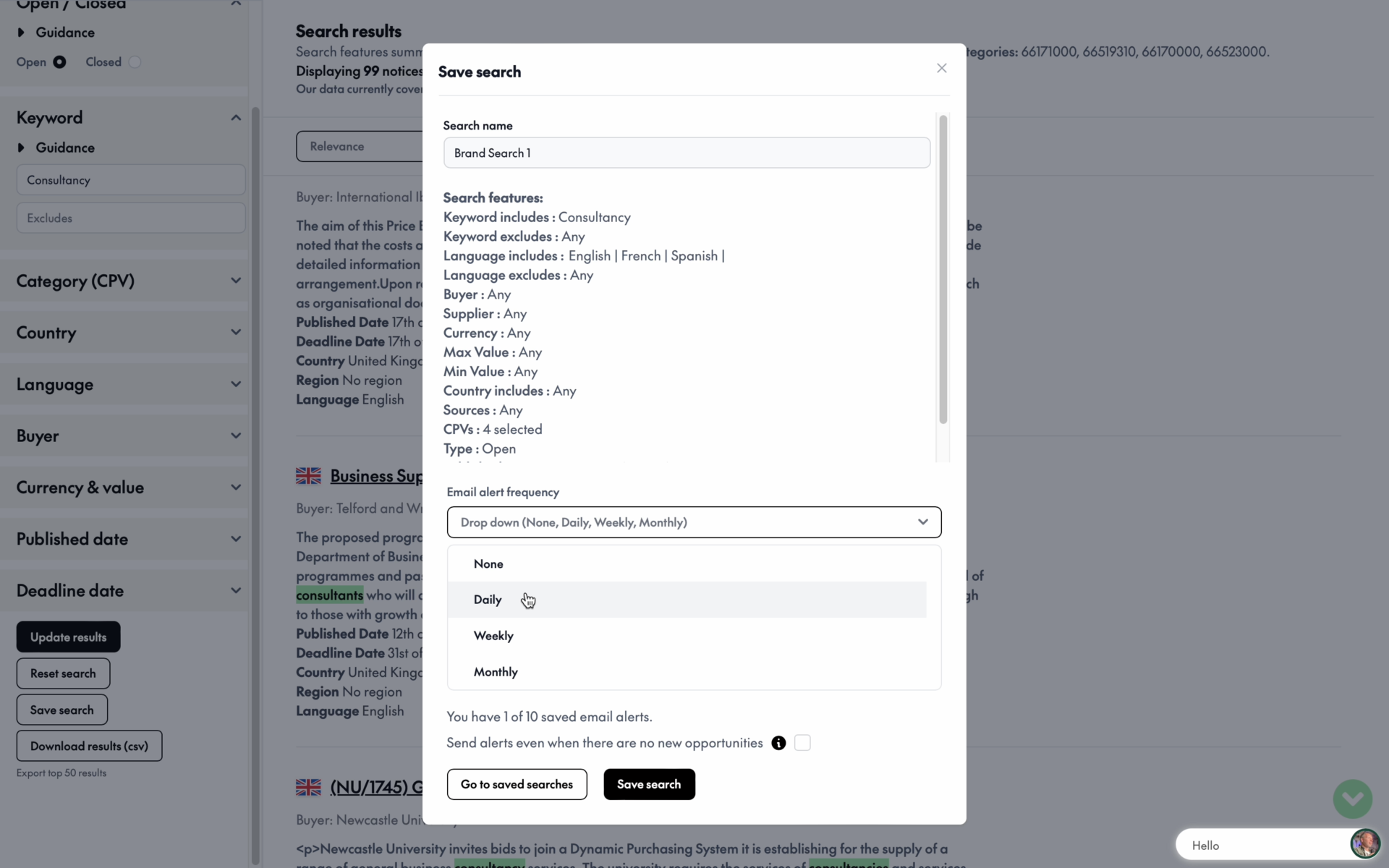This screenshot has height=868, width=1389.
Task: Close the Save search dialog
Action: (x=941, y=68)
